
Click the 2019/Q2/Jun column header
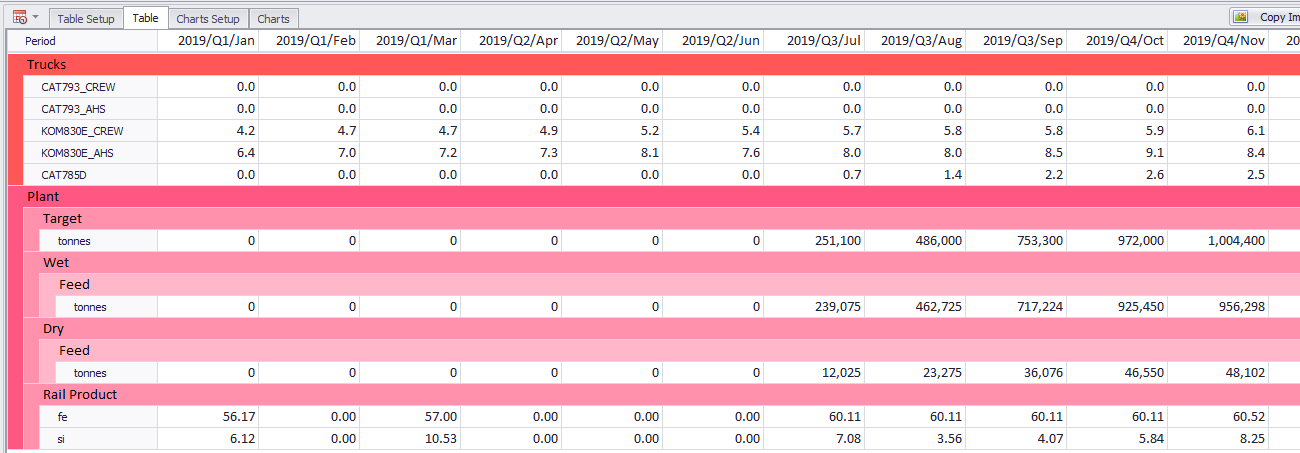pyautogui.click(x=713, y=41)
